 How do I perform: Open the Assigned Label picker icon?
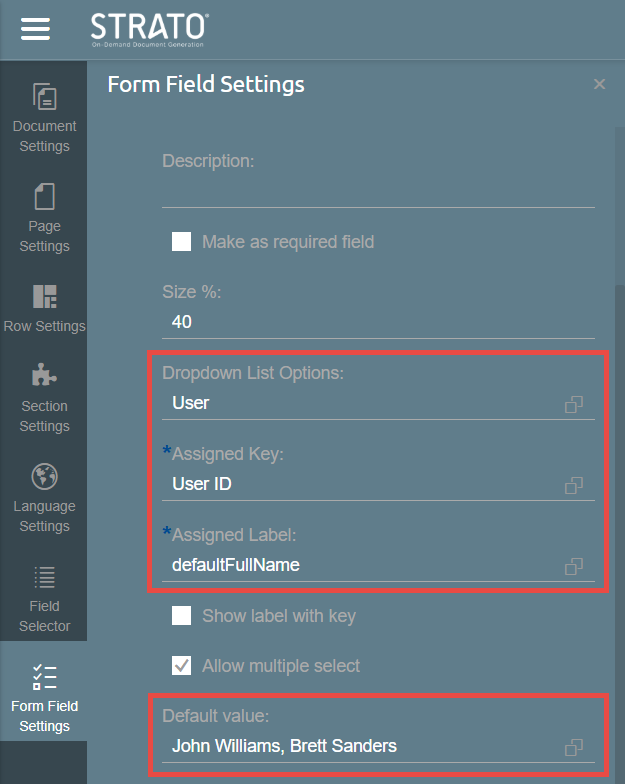pyautogui.click(x=574, y=566)
